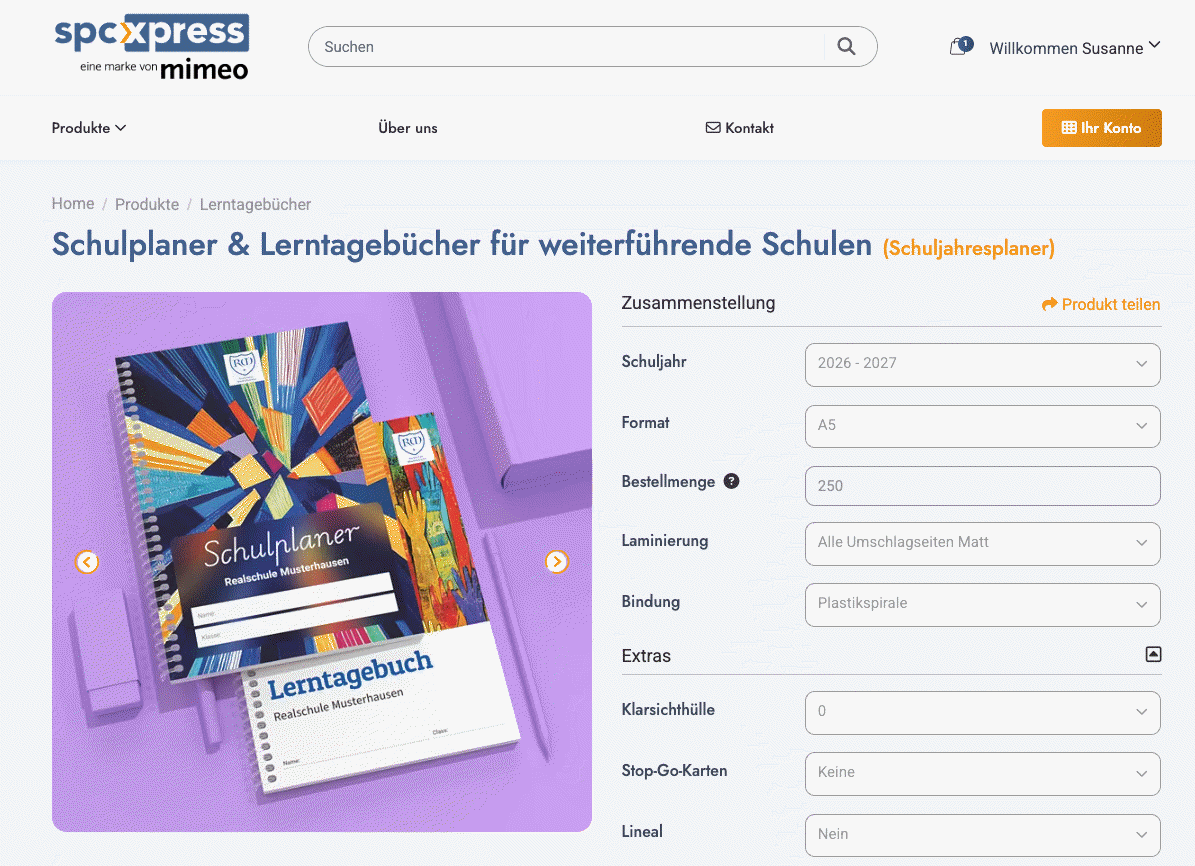
Task: Show previous product image arrow
Action: 87,562
